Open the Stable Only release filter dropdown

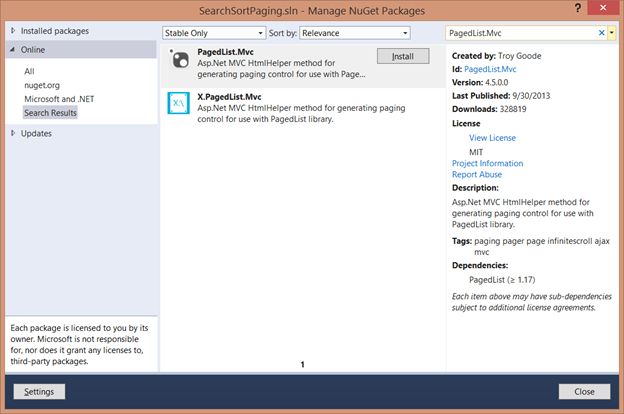(214, 33)
